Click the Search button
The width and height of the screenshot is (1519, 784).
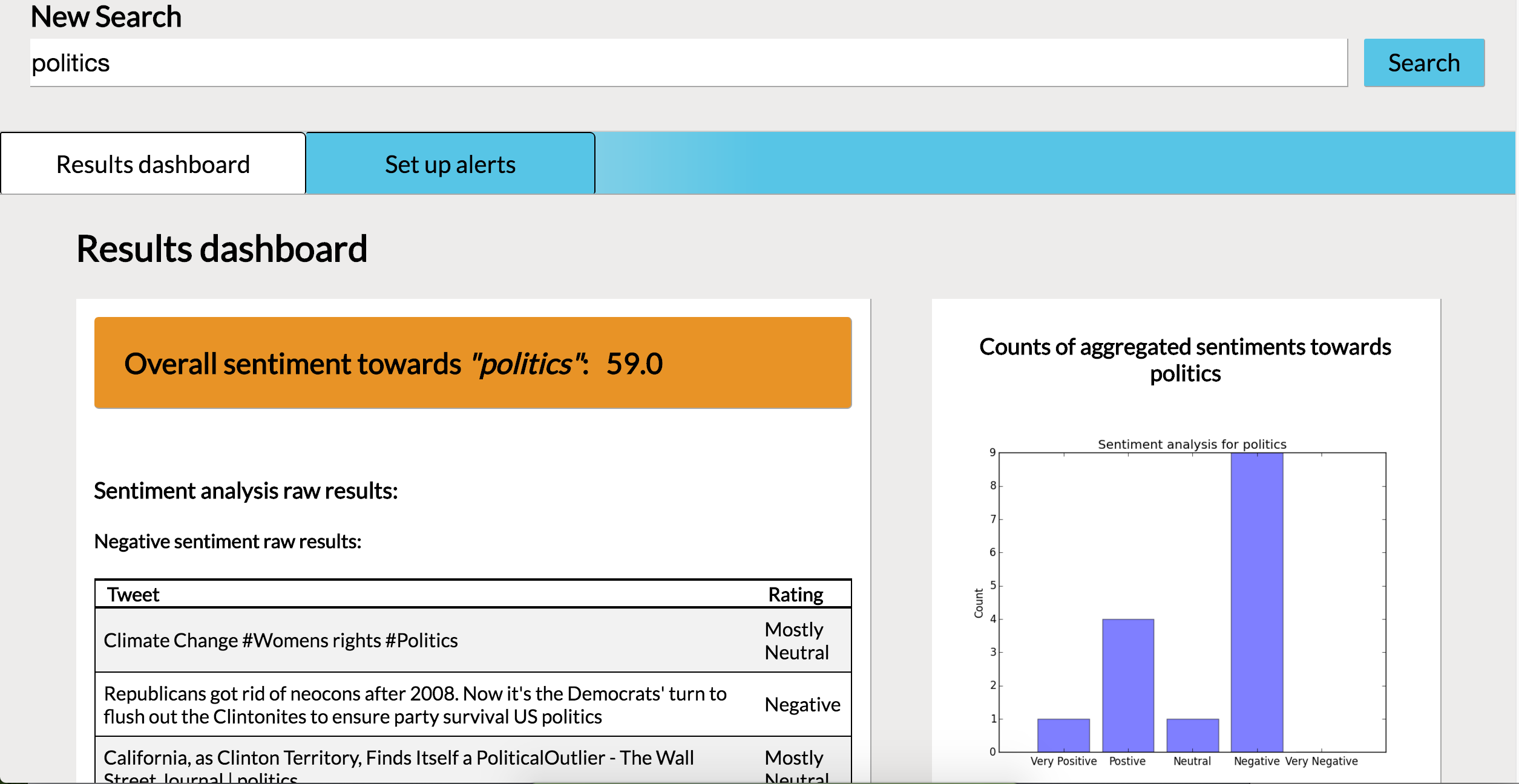coord(1423,63)
